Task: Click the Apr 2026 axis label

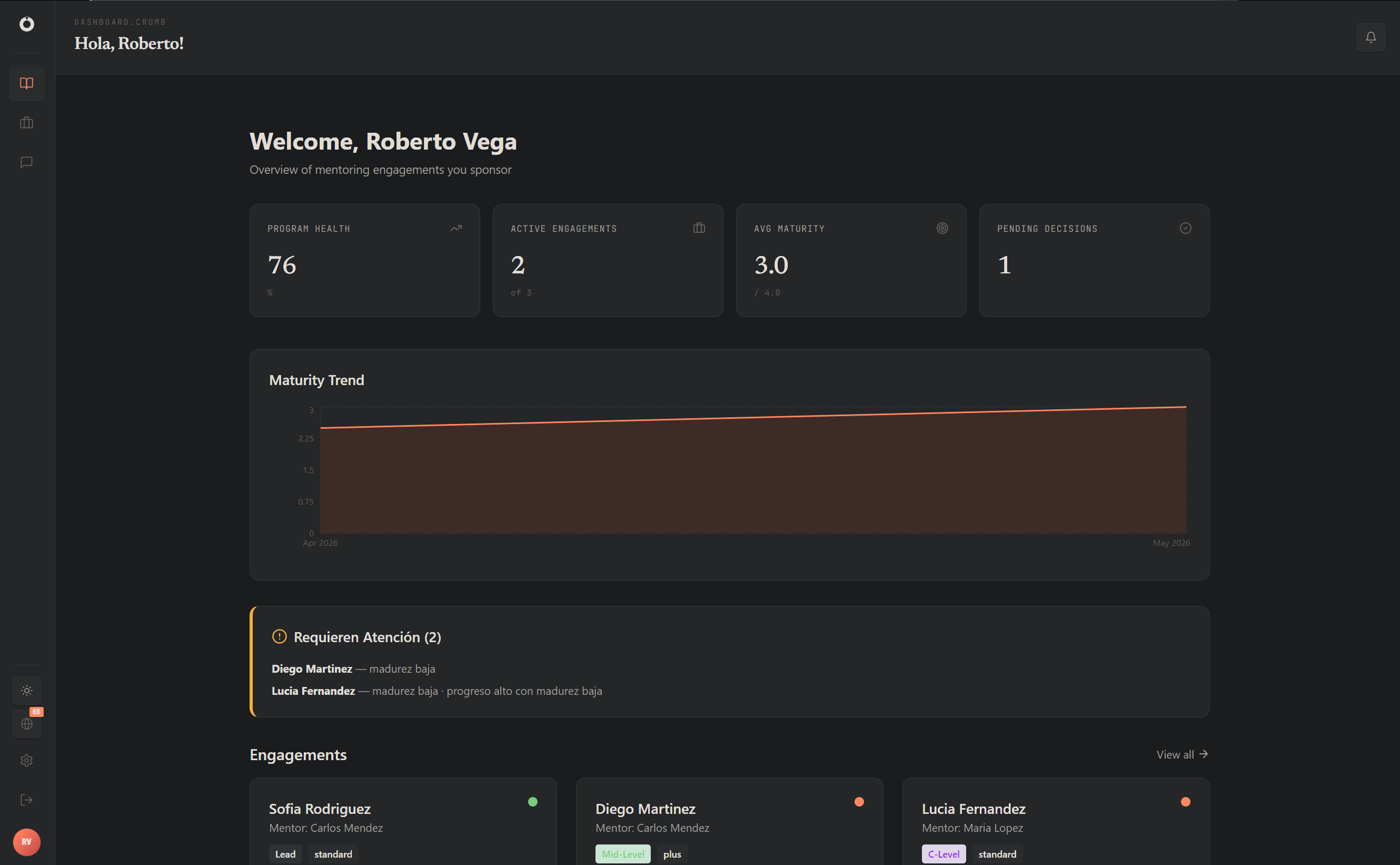Action: pyautogui.click(x=320, y=543)
